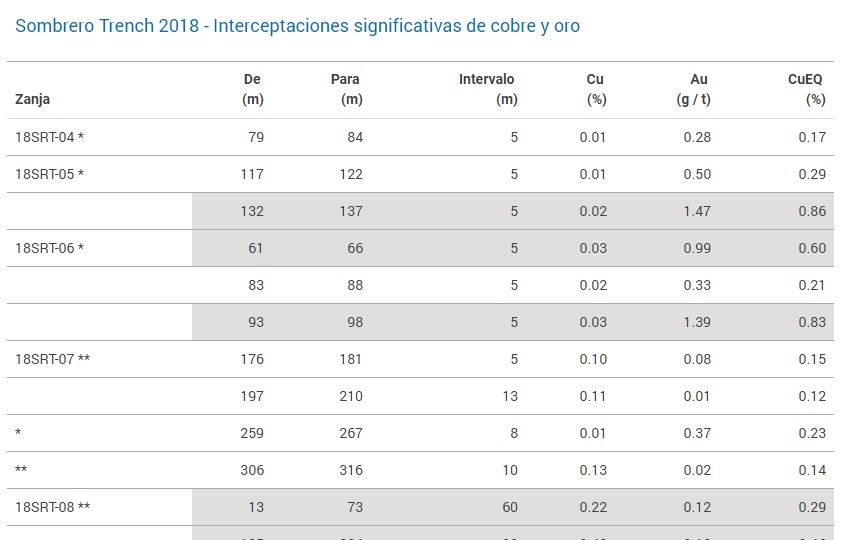Select the 210 Para value cell
Screen dimensions: 856x540
click(351, 396)
